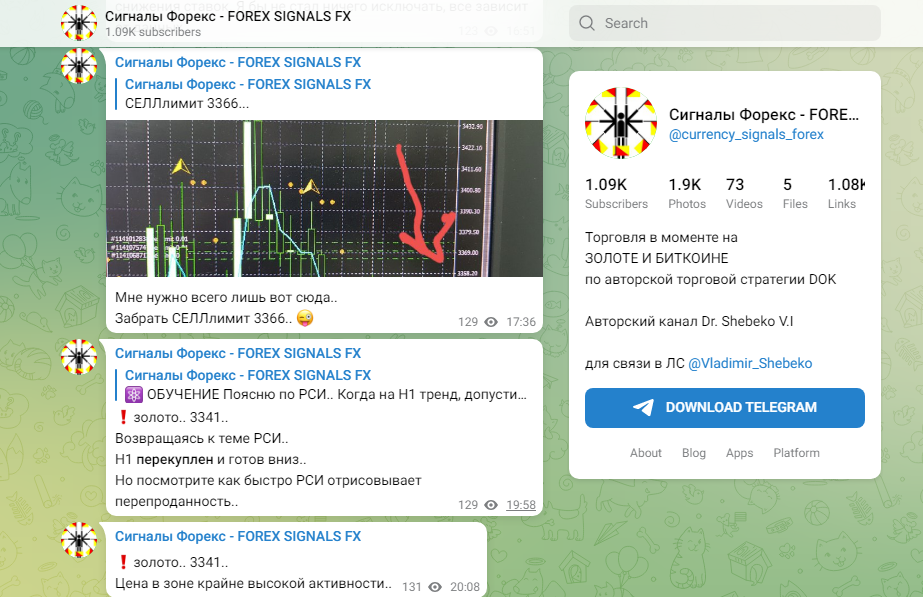Focus the Search input field
Viewport: 923px width, 597px height.
[x=725, y=23]
